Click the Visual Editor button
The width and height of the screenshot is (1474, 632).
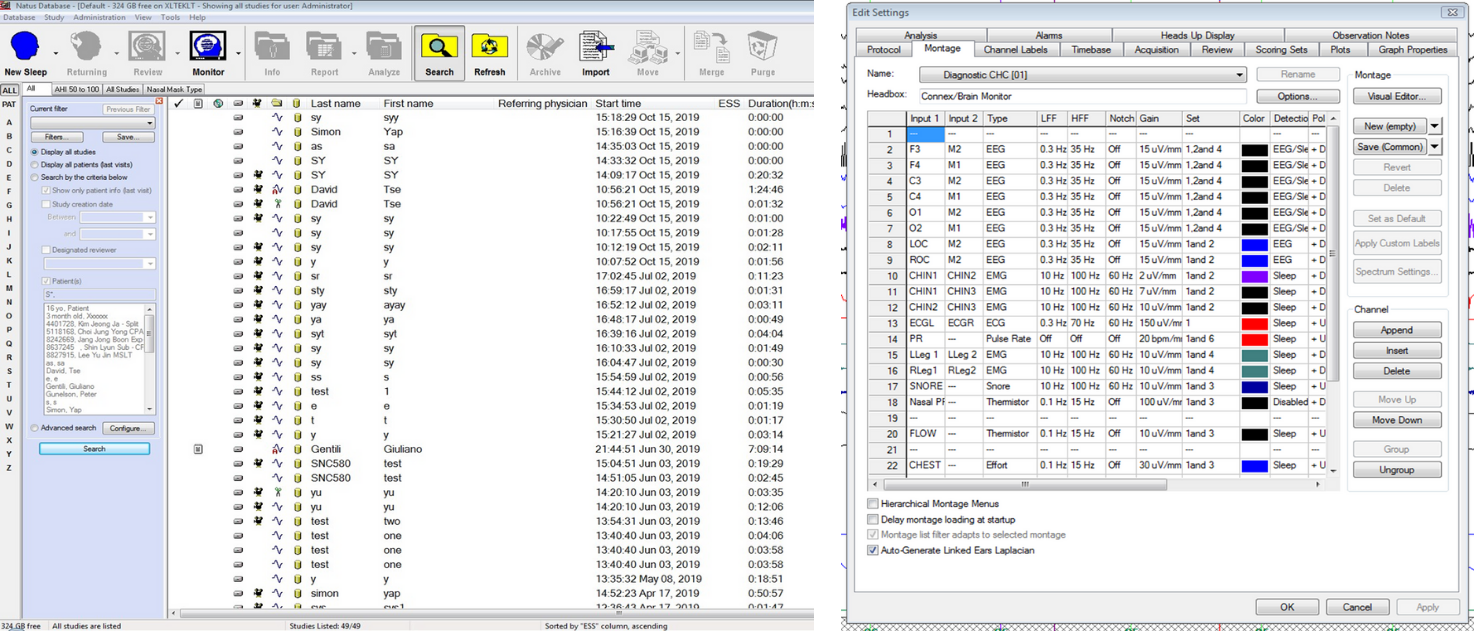[x=1396, y=97]
